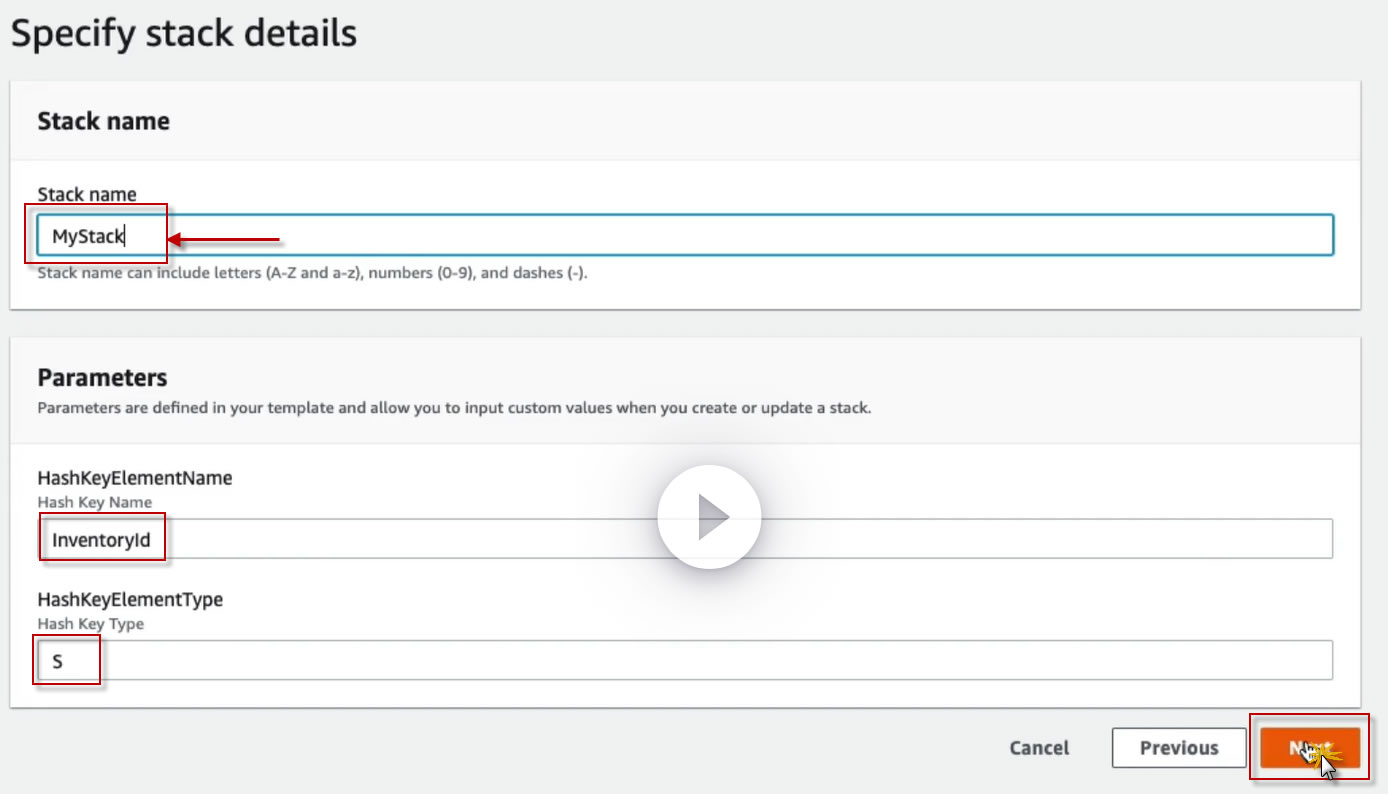
Task: Click the Specify stack details page title
Action: (183, 34)
